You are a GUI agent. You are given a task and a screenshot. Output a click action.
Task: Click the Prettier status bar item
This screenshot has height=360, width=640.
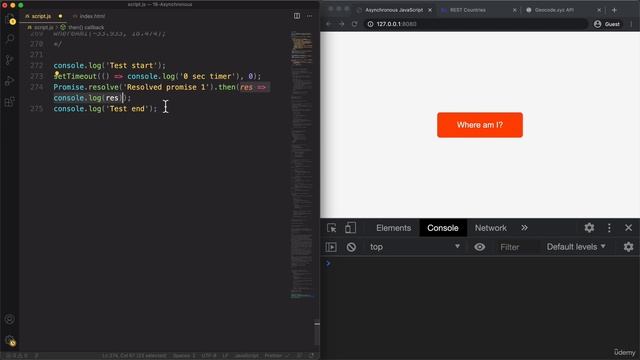pos(276,356)
